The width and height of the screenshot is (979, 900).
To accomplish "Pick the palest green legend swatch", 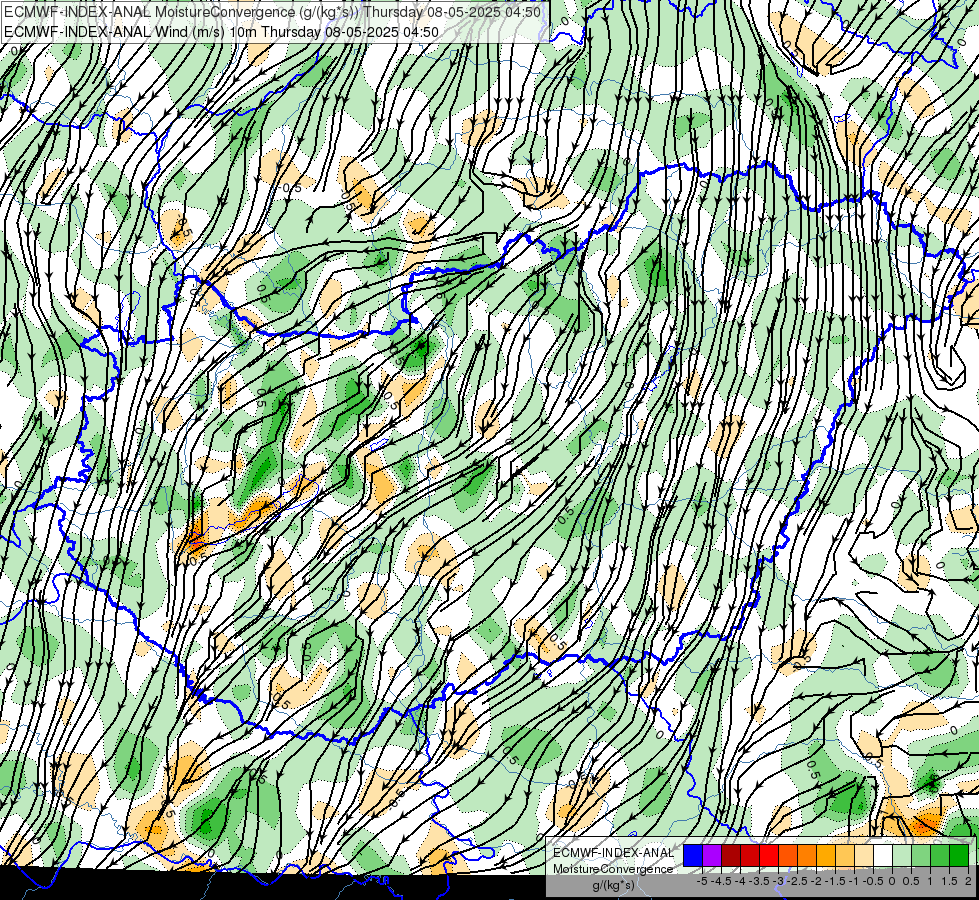I will 902,855.
